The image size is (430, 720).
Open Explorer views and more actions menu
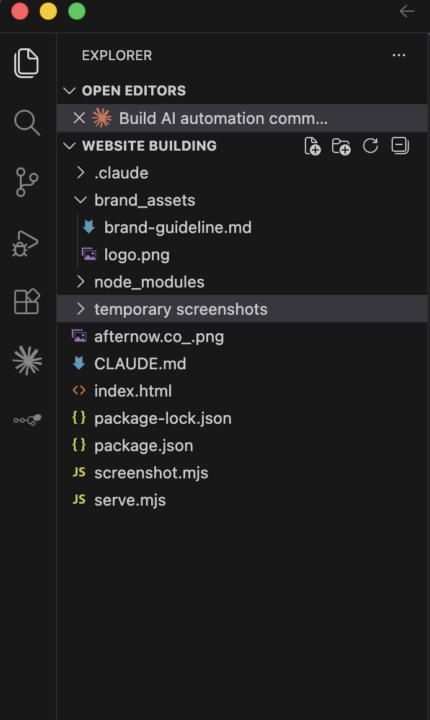(x=399, y=55)
